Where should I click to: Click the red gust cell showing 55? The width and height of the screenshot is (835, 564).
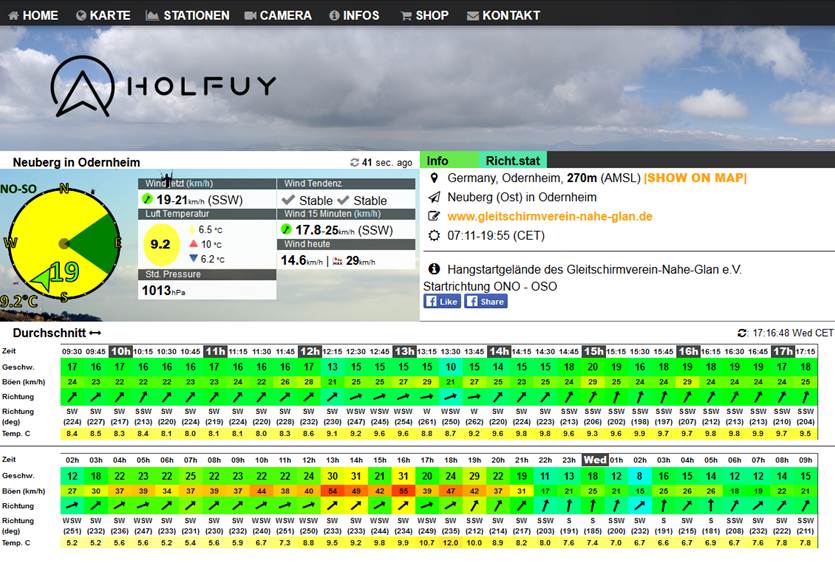403,491
